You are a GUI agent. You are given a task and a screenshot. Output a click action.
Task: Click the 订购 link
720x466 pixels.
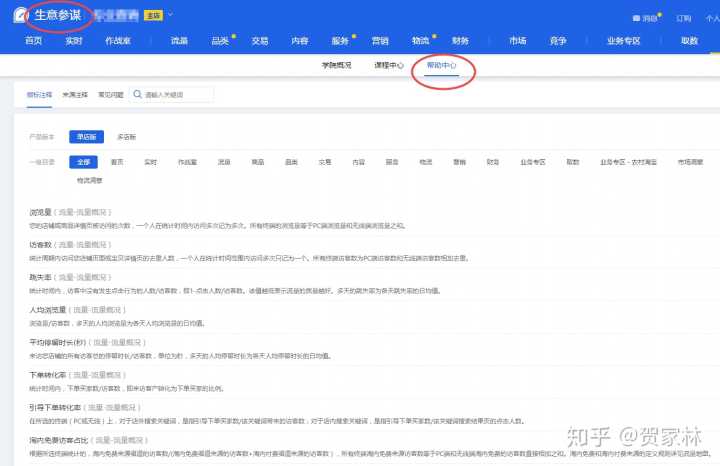click(684, 17)
